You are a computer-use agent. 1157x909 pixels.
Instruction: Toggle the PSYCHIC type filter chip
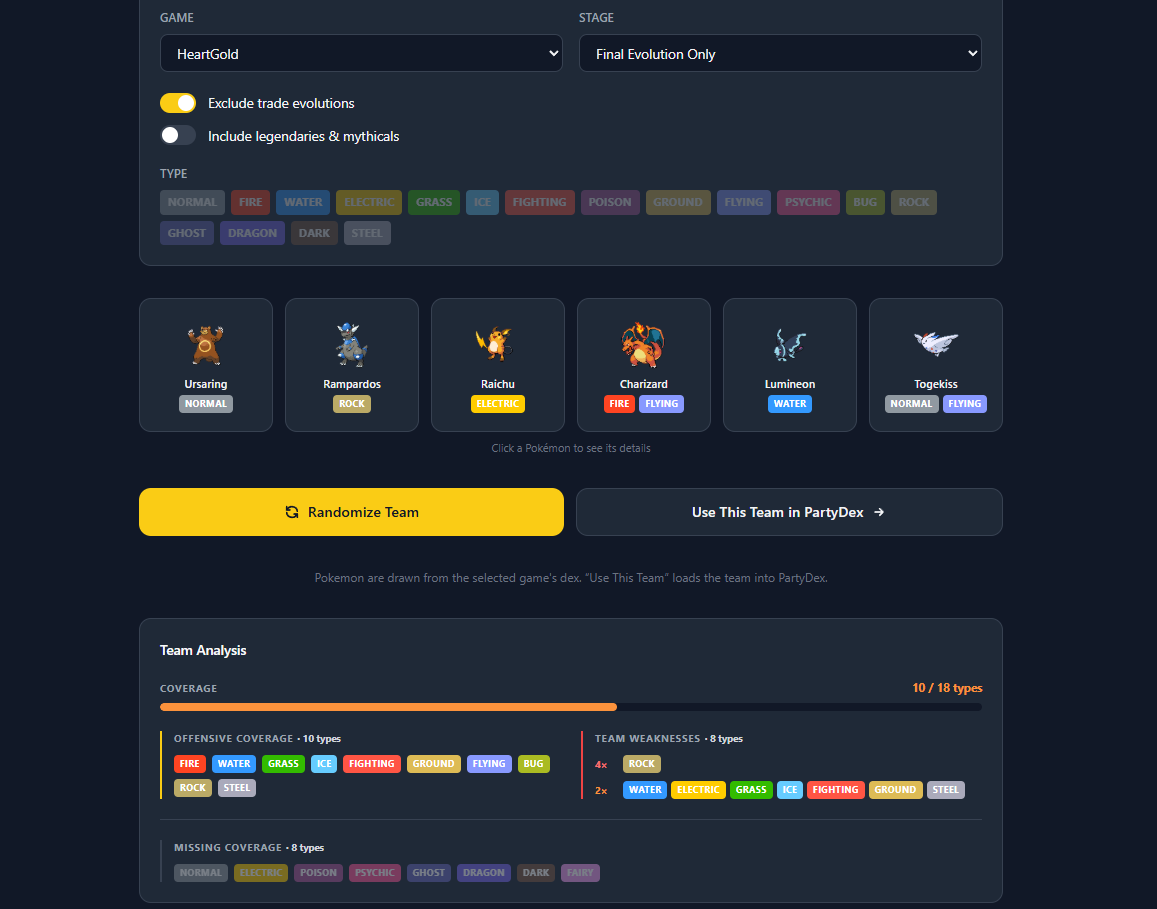[x=808, y=202]
